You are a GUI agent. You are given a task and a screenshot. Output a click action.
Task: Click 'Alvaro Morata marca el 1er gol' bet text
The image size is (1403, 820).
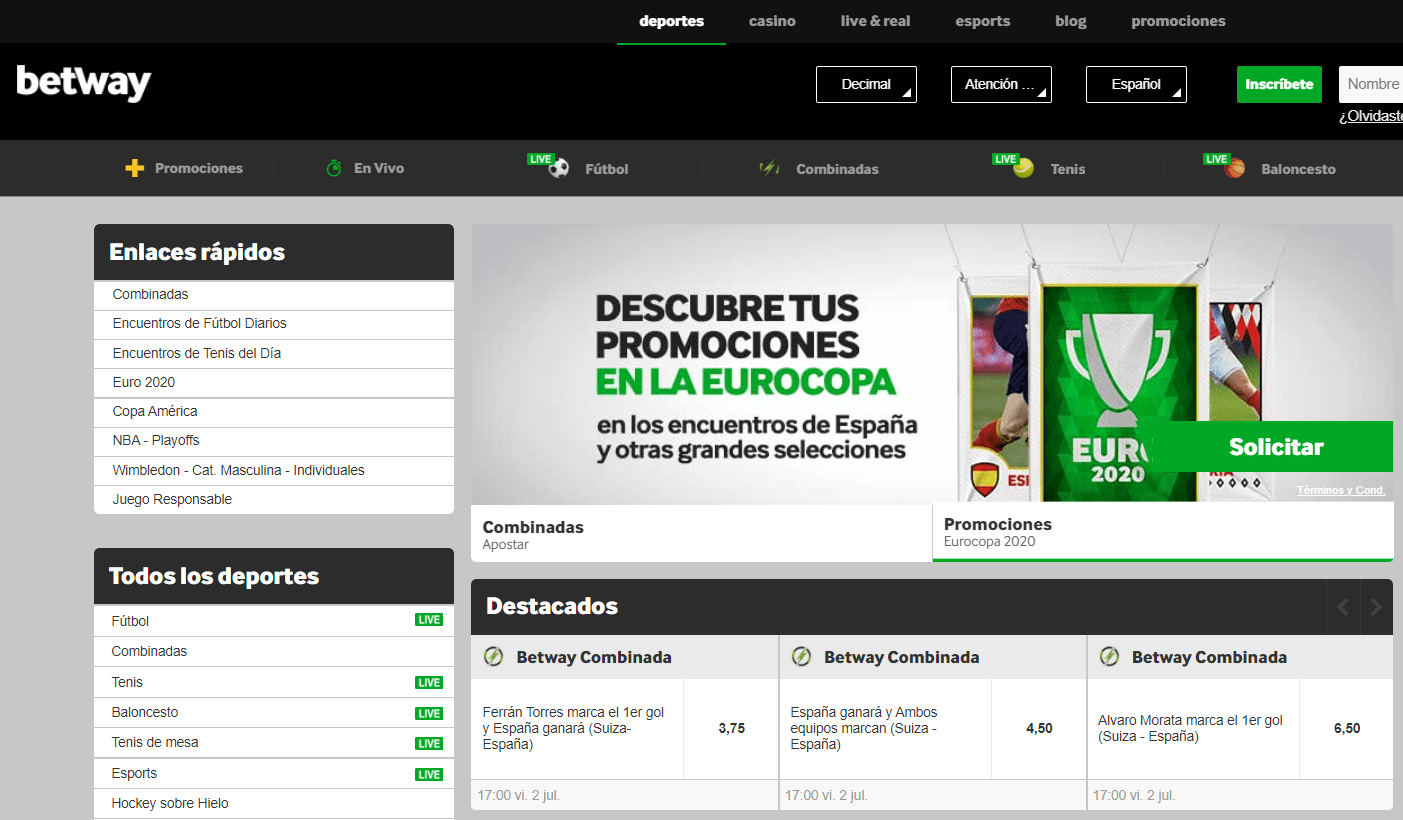(1190, 728)
